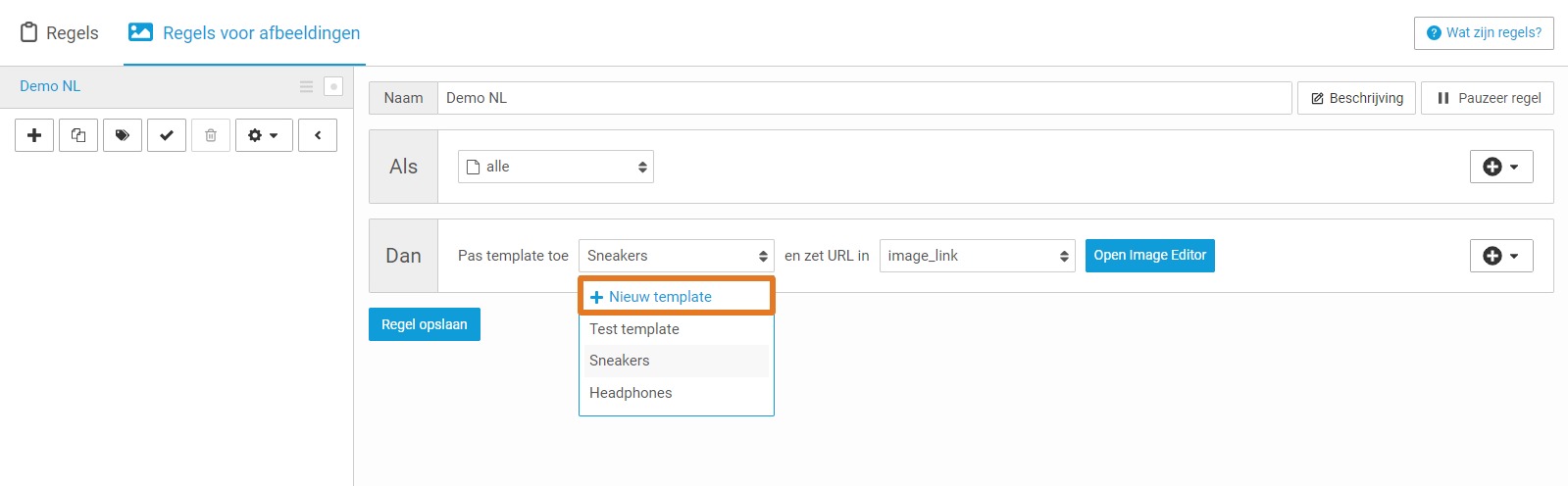The image size is (1568, 486).
Task: Save the rule with Regel opslaan
Action: (x=425, y=324)
